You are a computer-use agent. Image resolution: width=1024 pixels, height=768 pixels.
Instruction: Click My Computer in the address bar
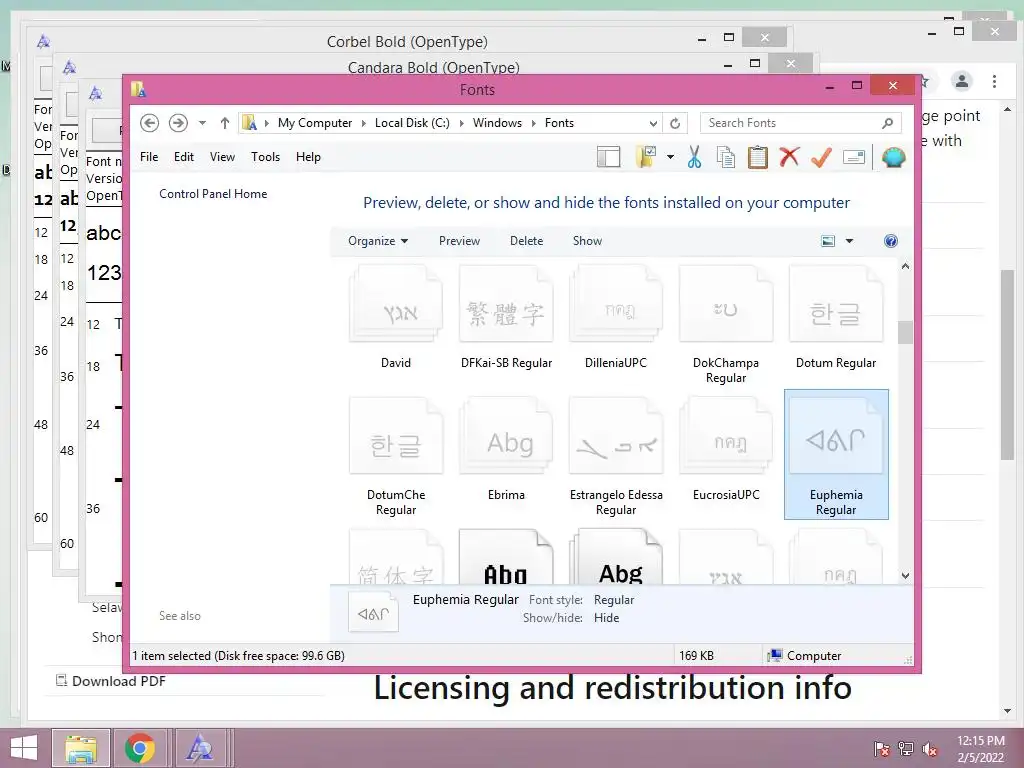pos(315,123)
